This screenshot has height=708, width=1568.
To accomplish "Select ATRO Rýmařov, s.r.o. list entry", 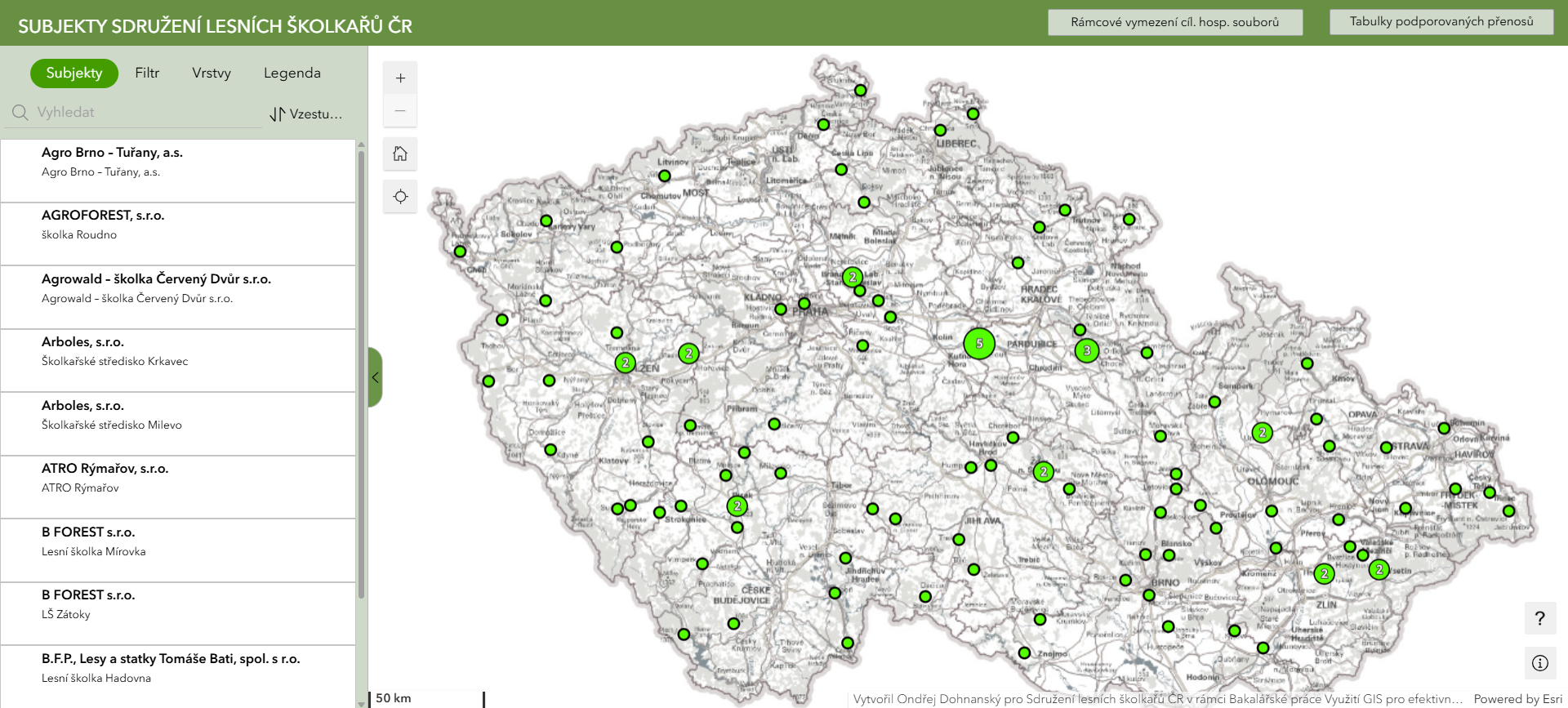I will (178, 487).
